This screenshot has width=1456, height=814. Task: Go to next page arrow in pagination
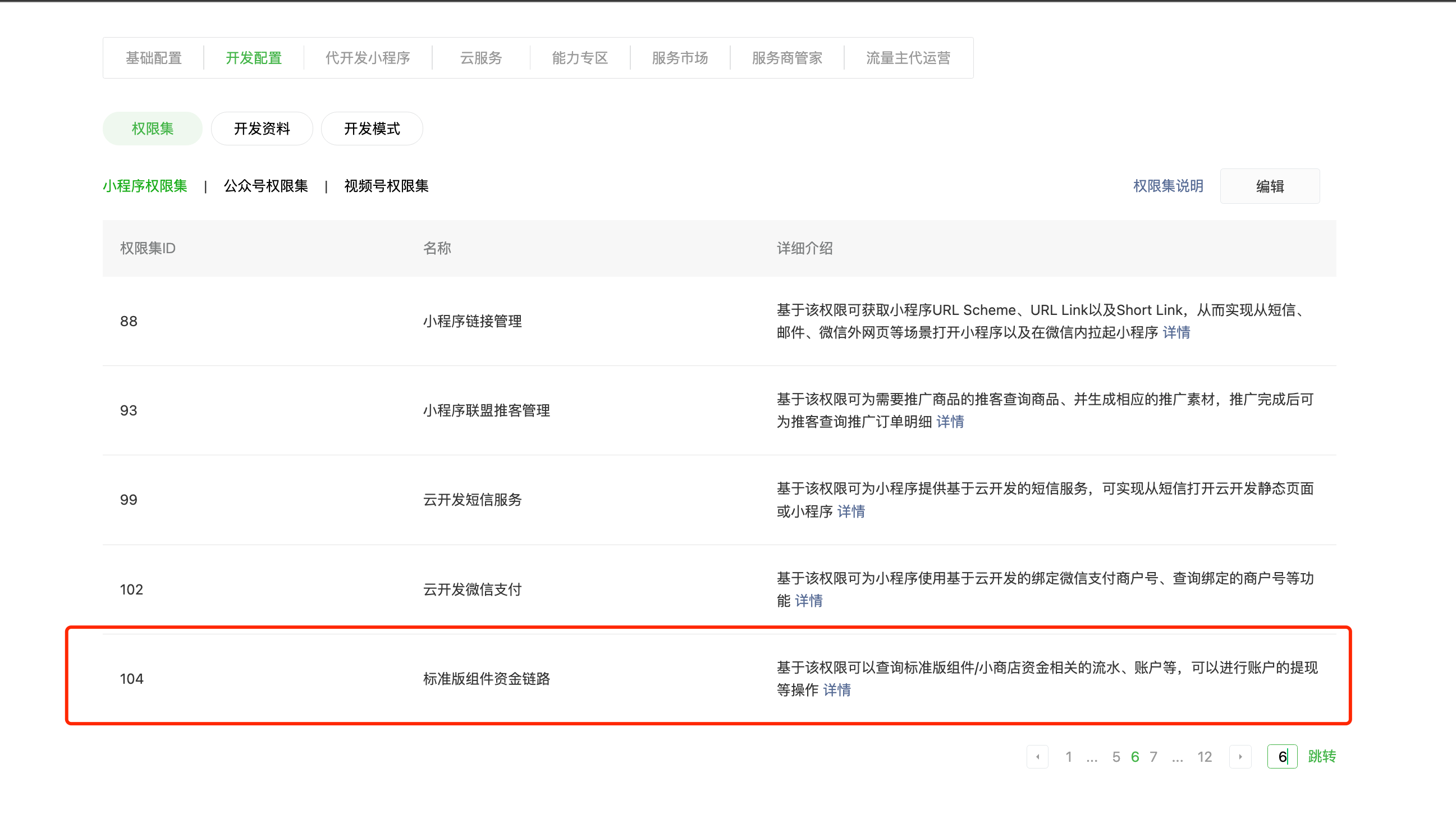[x=1240, y=757]
